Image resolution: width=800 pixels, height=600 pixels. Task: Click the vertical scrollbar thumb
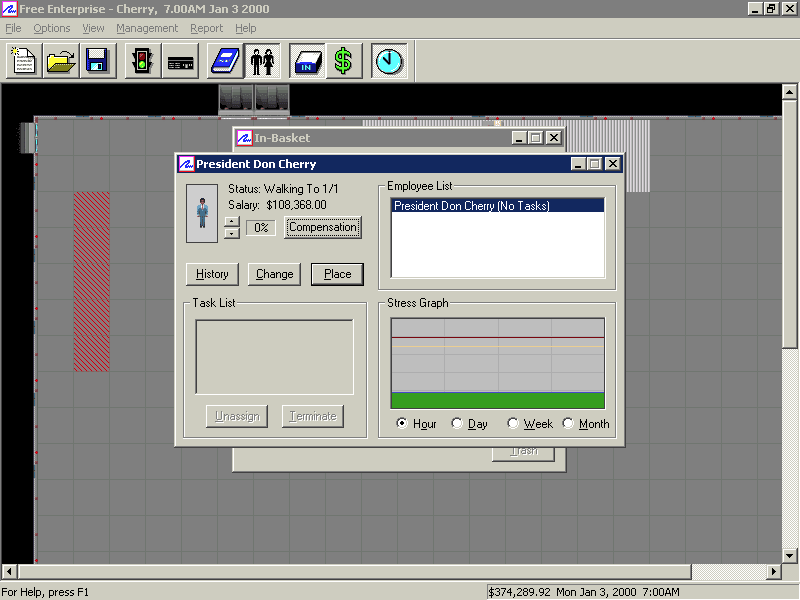pyautogui.click(x=789, y=224)
